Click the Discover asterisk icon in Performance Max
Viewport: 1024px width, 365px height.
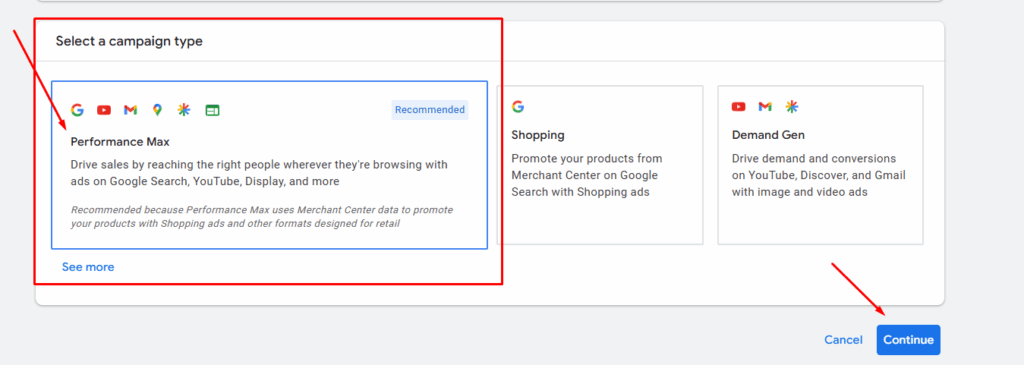184,110
